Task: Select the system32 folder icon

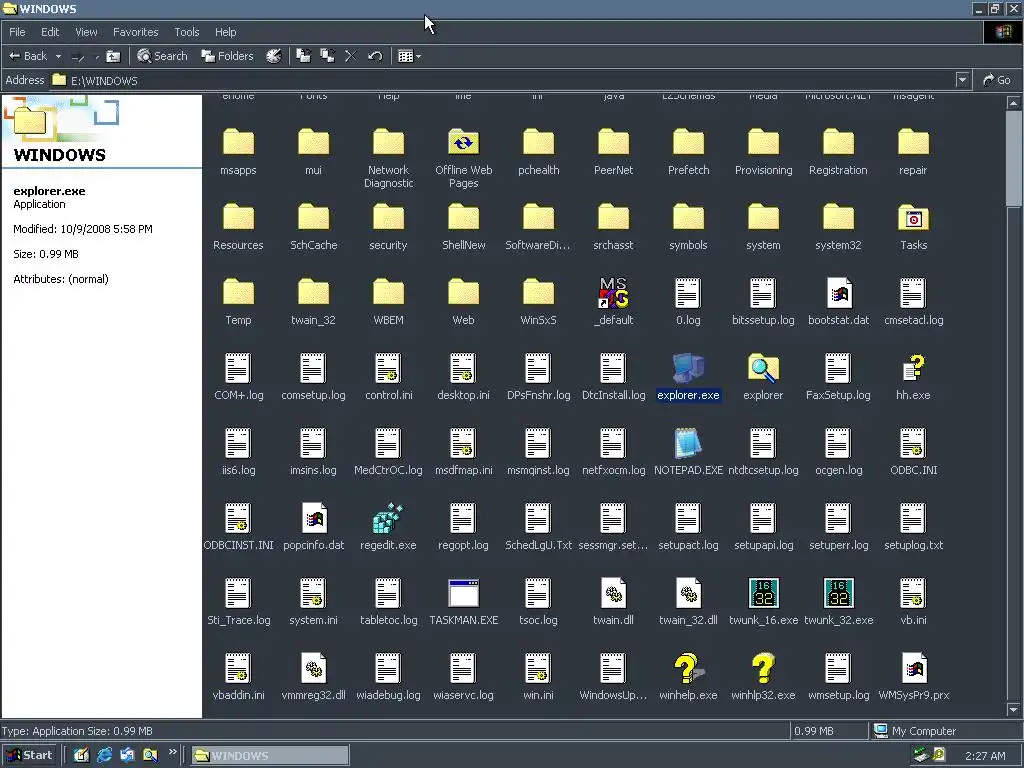Action: pyautogui.click(x=839, y=218)
